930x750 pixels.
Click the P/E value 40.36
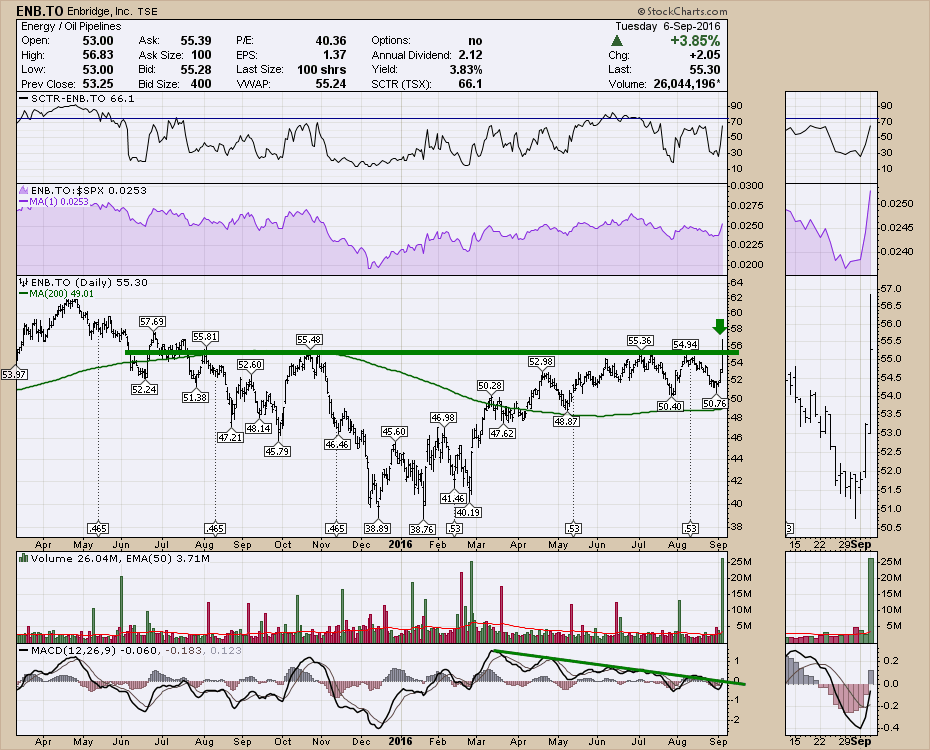point(331,41)
